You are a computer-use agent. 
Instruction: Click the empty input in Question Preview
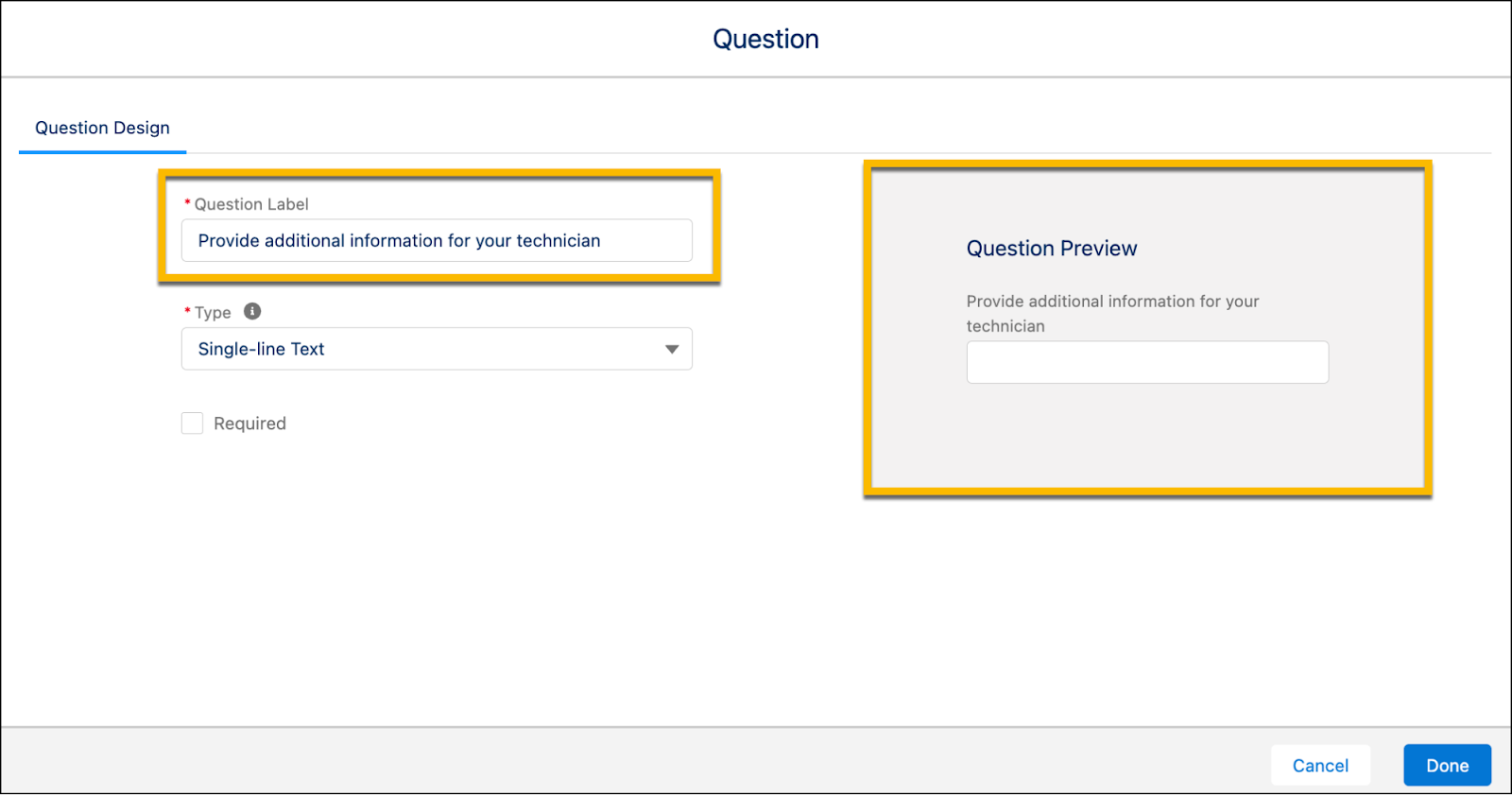[1146, 362]
